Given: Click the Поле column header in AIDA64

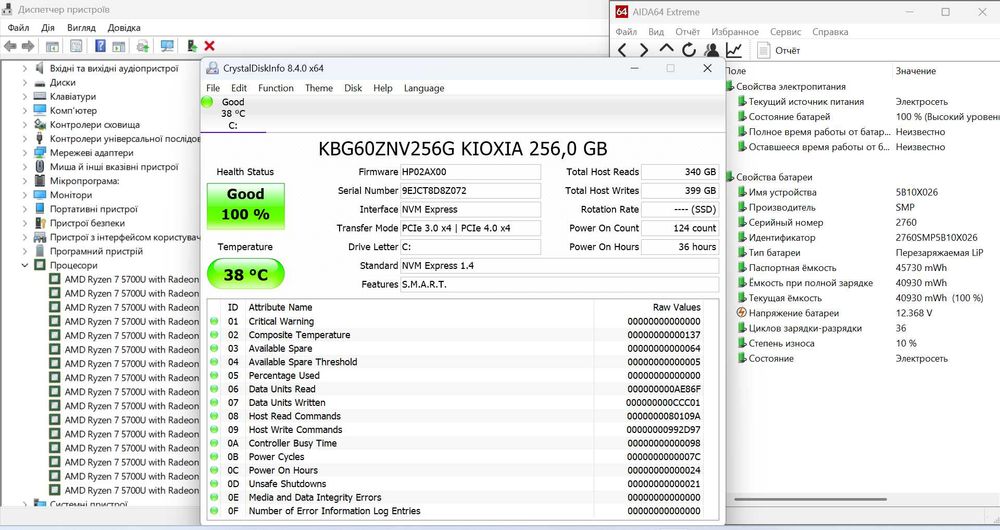Looking at the screenshot, I should pyautogui.click(x=735, y=71).
